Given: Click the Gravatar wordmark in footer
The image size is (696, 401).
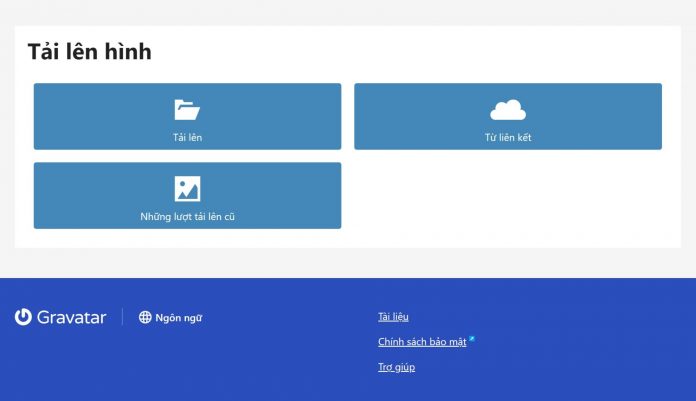Looking at the screenshot, I should pyautogui.click(x=71, y=317).
